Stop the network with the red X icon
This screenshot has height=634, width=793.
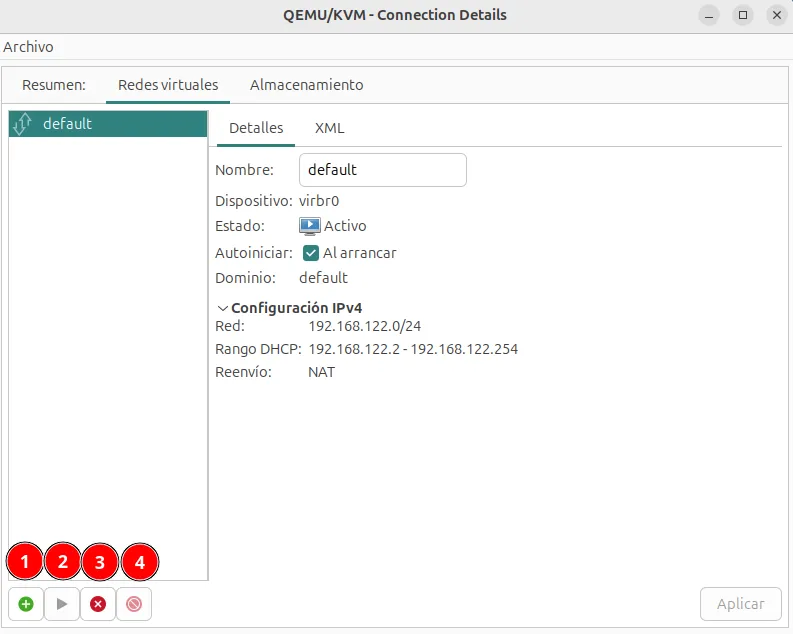tap(98, 604)
